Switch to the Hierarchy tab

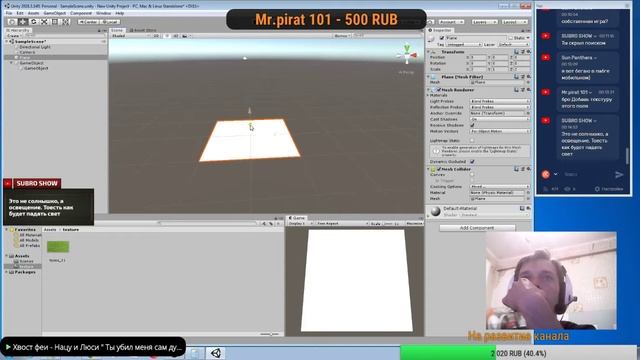coord(18,30)
